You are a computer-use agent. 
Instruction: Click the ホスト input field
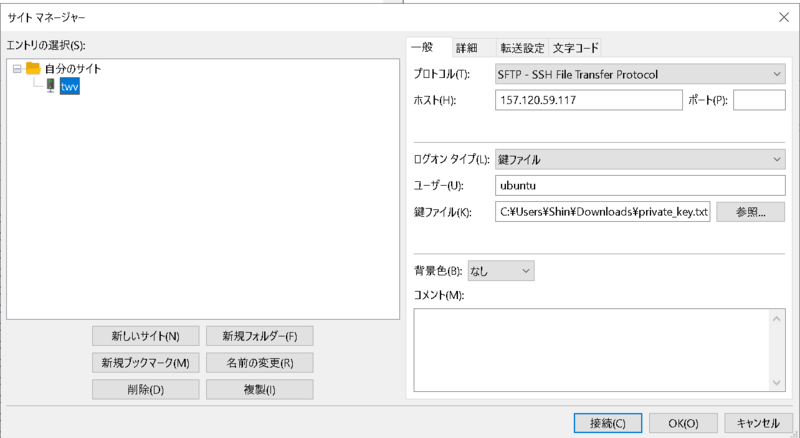[588, 100]
